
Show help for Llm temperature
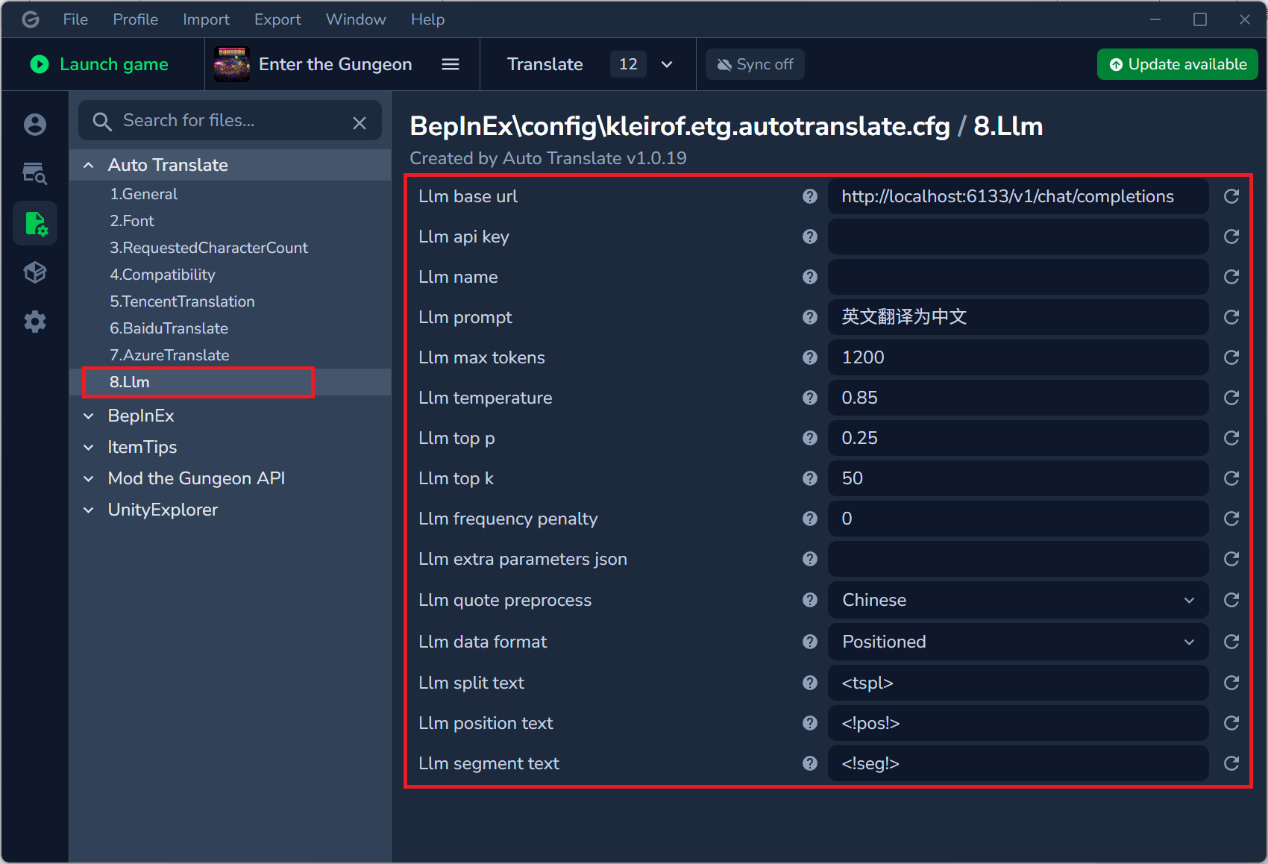810,398
